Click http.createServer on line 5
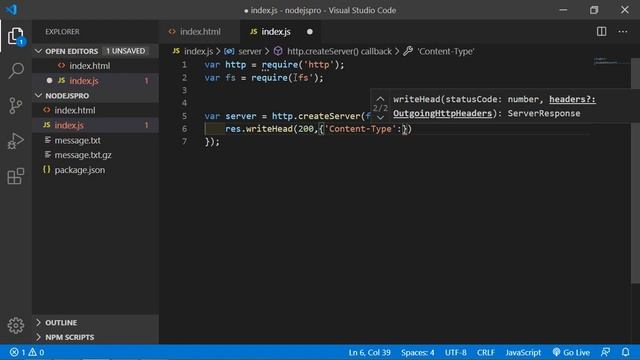The width and height of the screenshot is (640, 360). click(x=316, y=116)
